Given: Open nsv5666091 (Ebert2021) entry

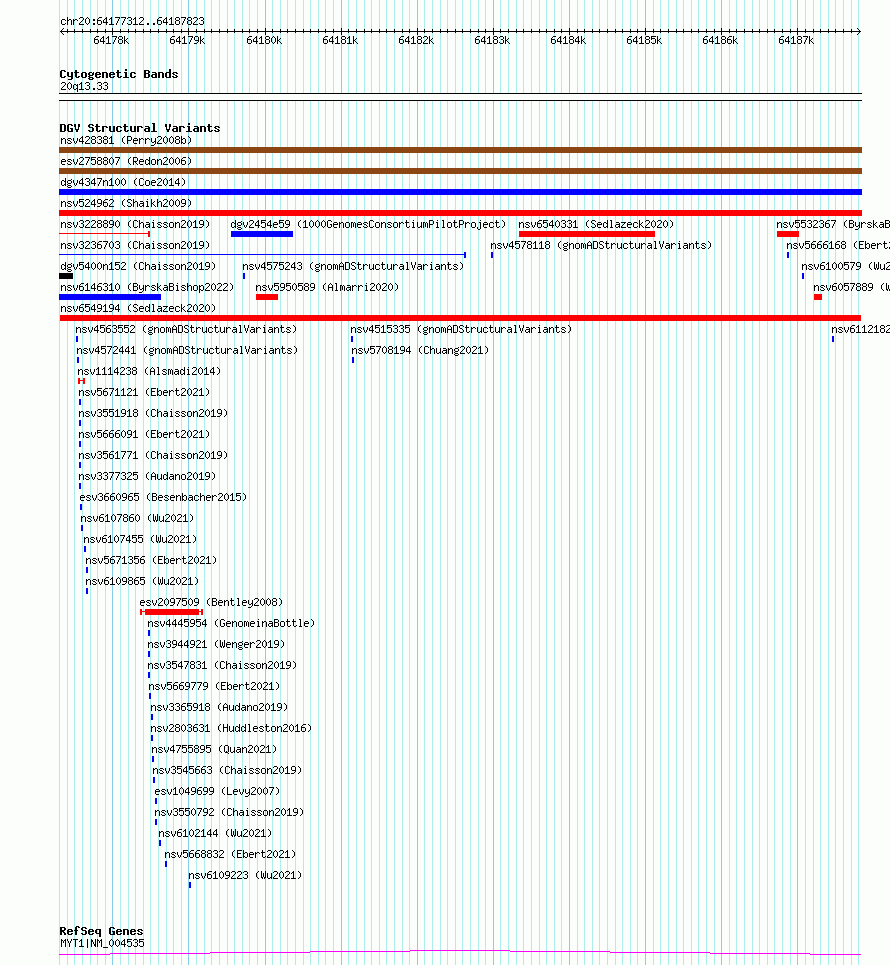Looking at the screenshot, I should [x=144, y=434].
